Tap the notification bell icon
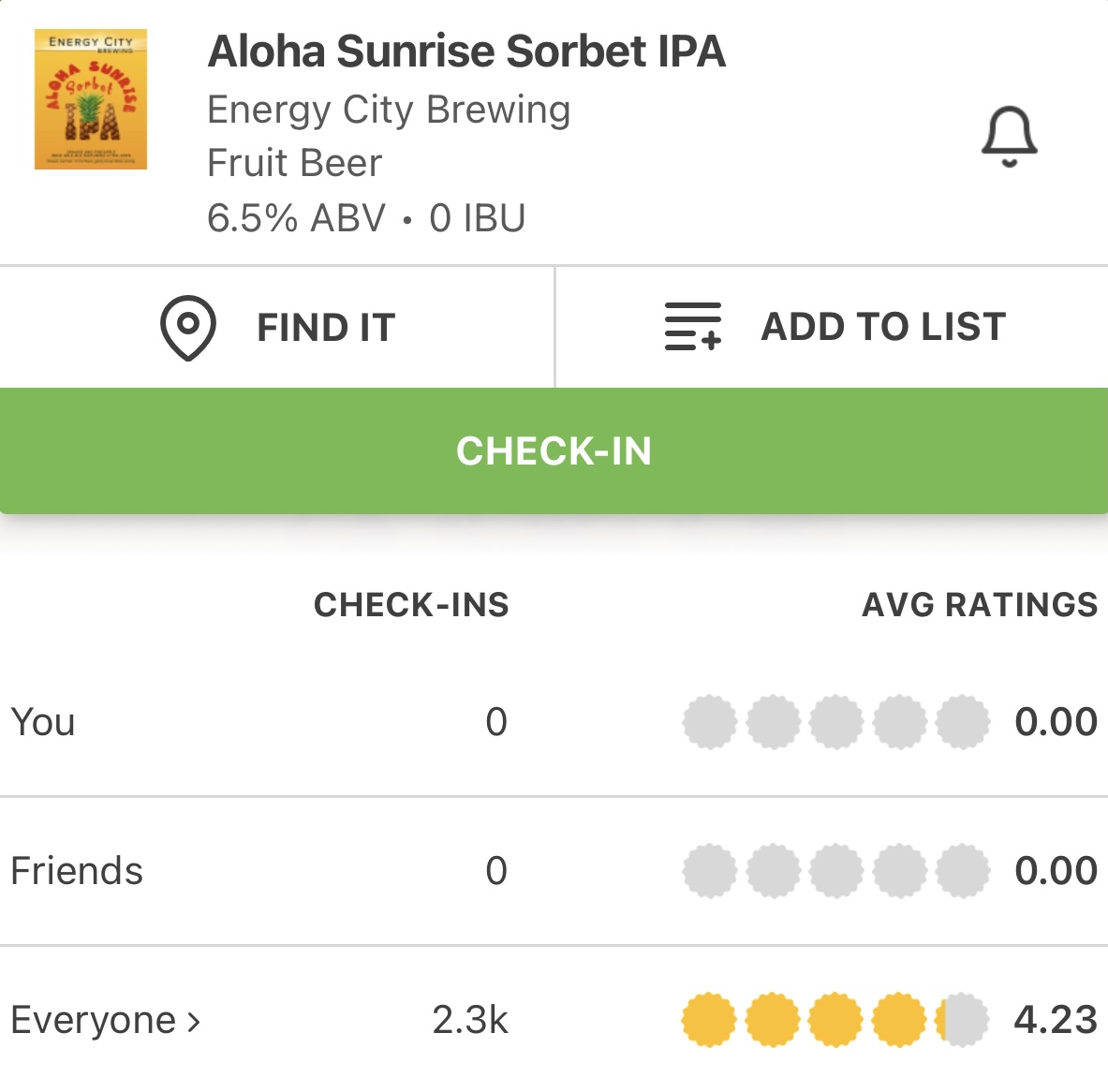1108x1092 pixels. (x=1009, y=137)
